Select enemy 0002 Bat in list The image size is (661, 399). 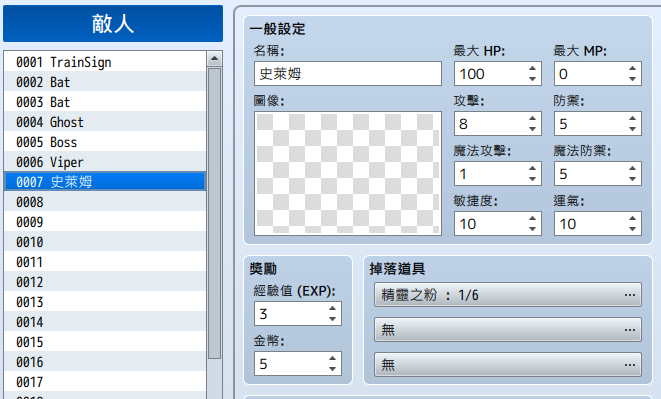pyautogui.click(x=105, y=82)
